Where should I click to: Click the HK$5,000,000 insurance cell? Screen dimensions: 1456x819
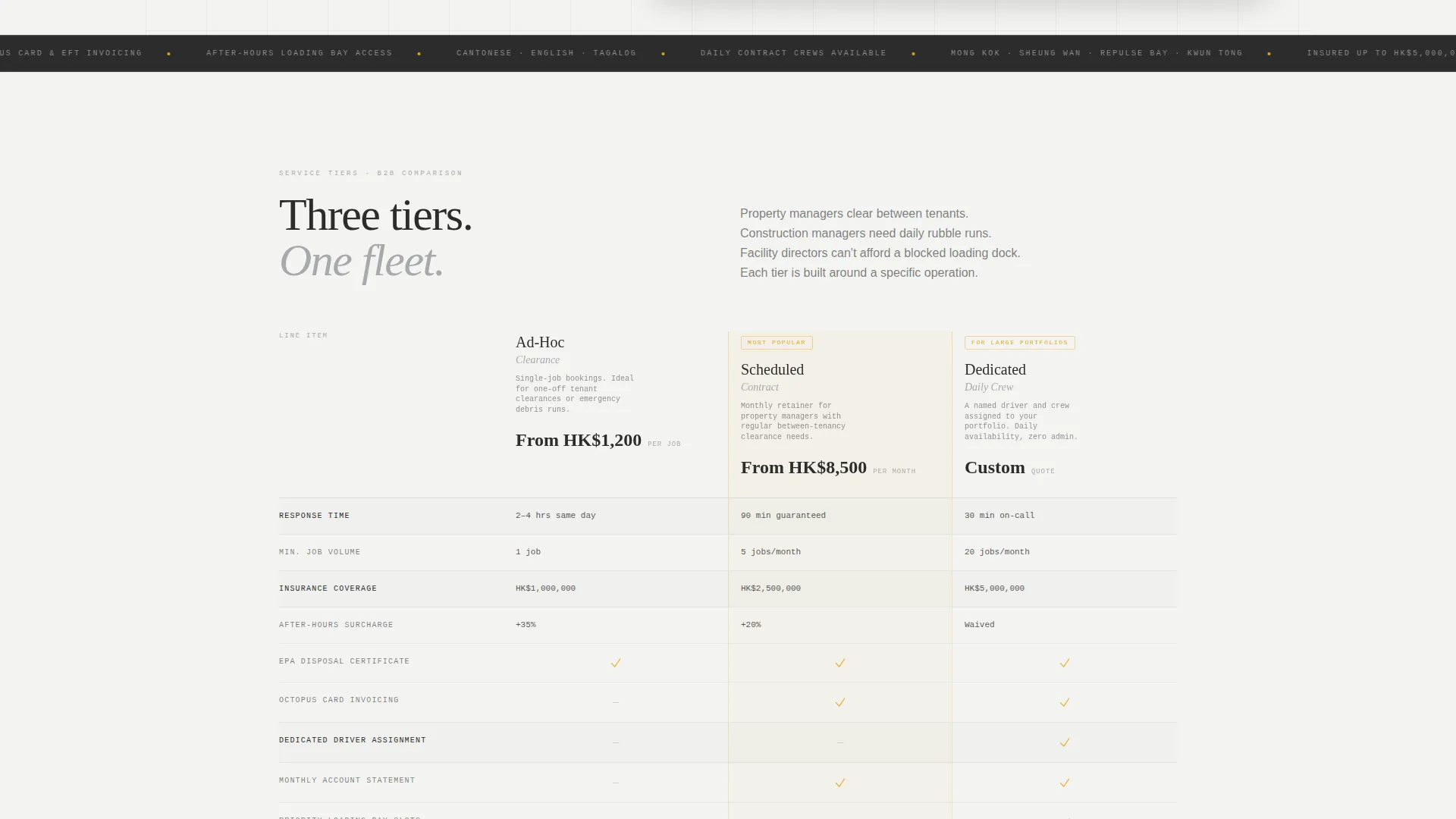click(994, 588)
